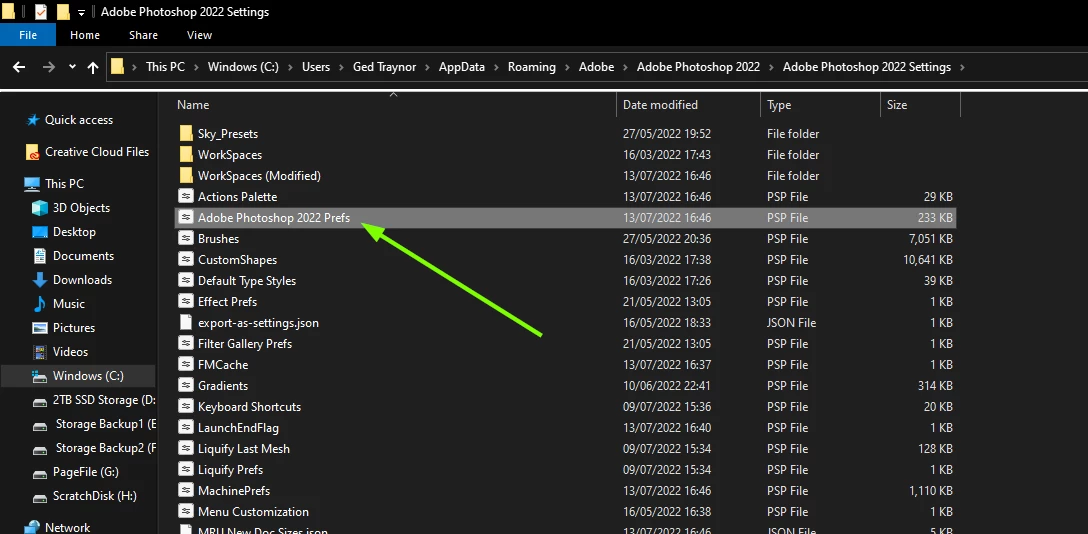
Task: Open the View ribbon tab
Action: (x=199, y=35)
